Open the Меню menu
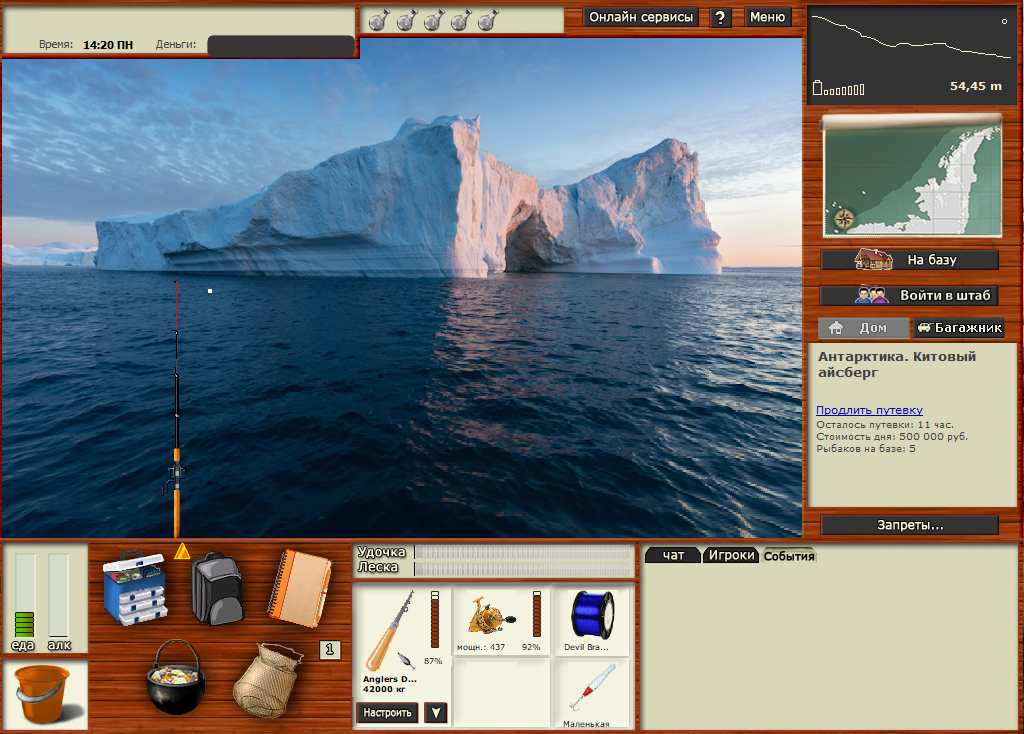The image size is (1024, 734). pos(768,17)
